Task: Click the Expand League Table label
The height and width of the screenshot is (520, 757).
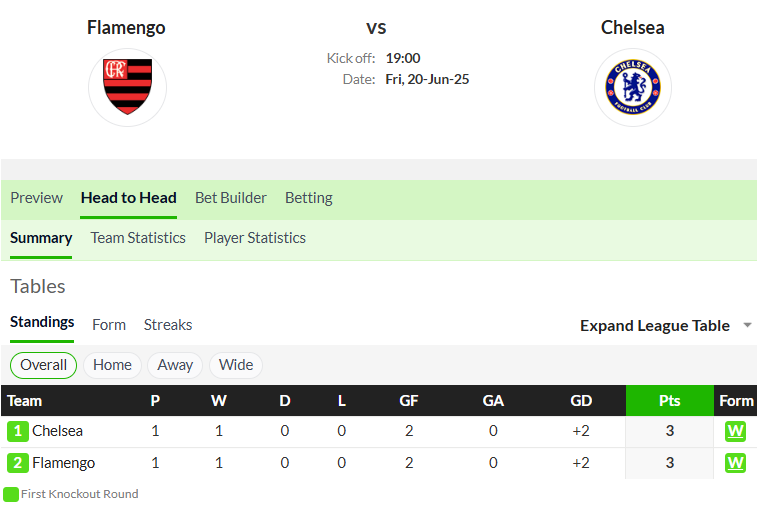Action: click(x=655, y=326)
